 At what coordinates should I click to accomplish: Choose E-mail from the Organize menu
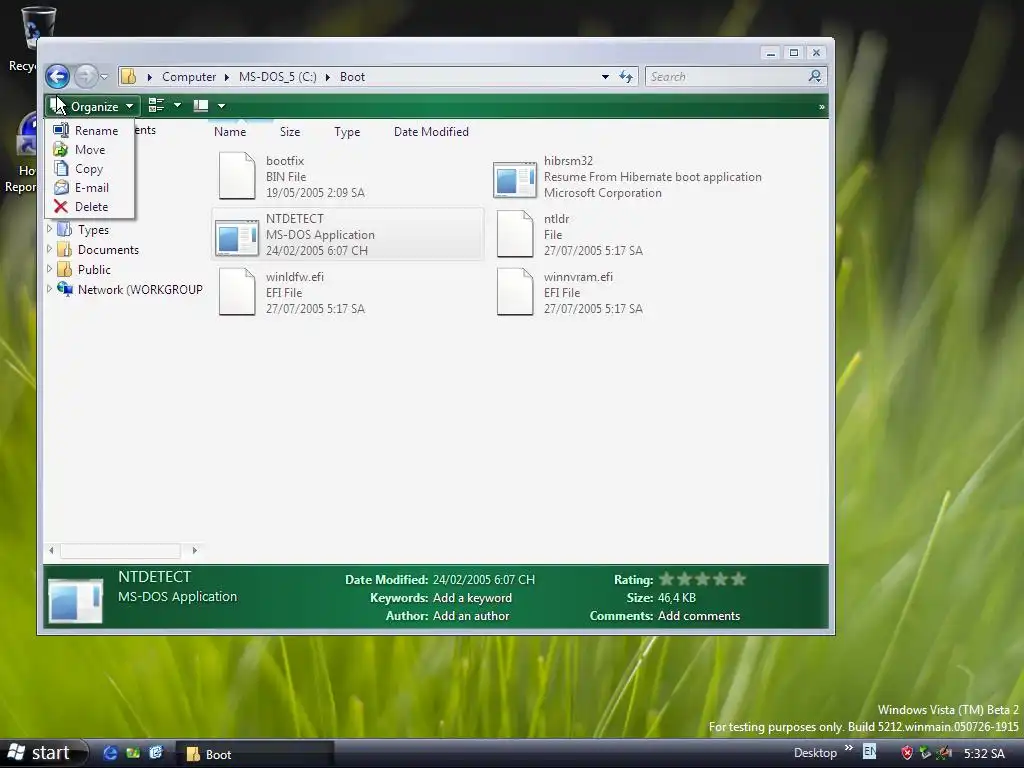tap(89, 187)
